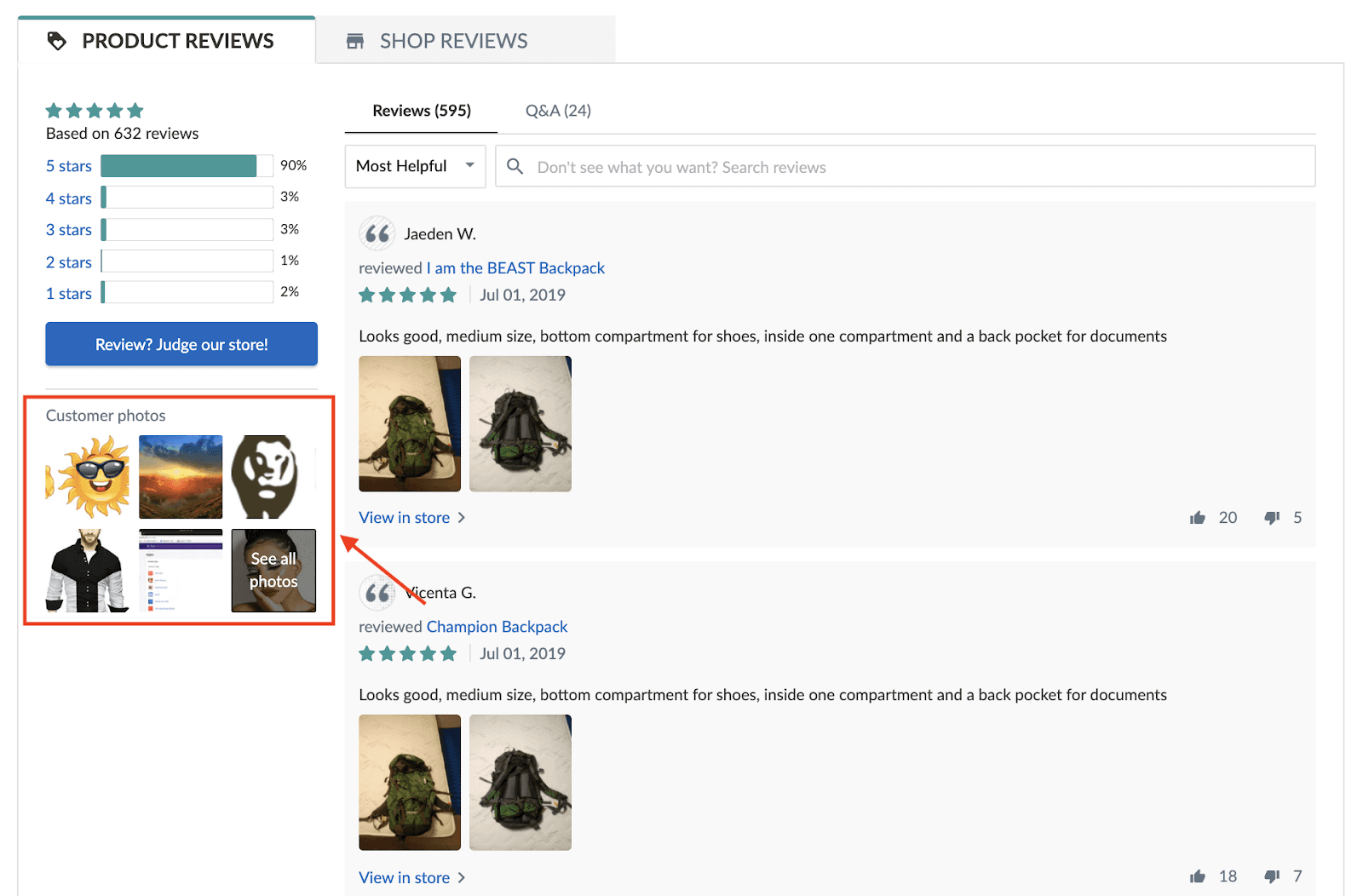Open the Most Helpful sort dropdown
This screenshot has height=896, width=1363.
[x=415, y=166]
